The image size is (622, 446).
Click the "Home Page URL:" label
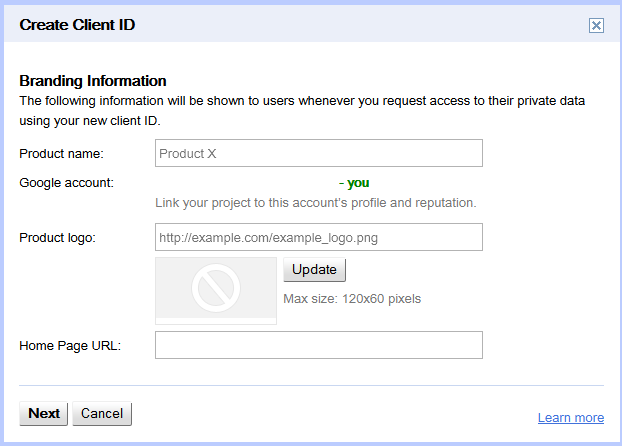[x=70, y=346]
